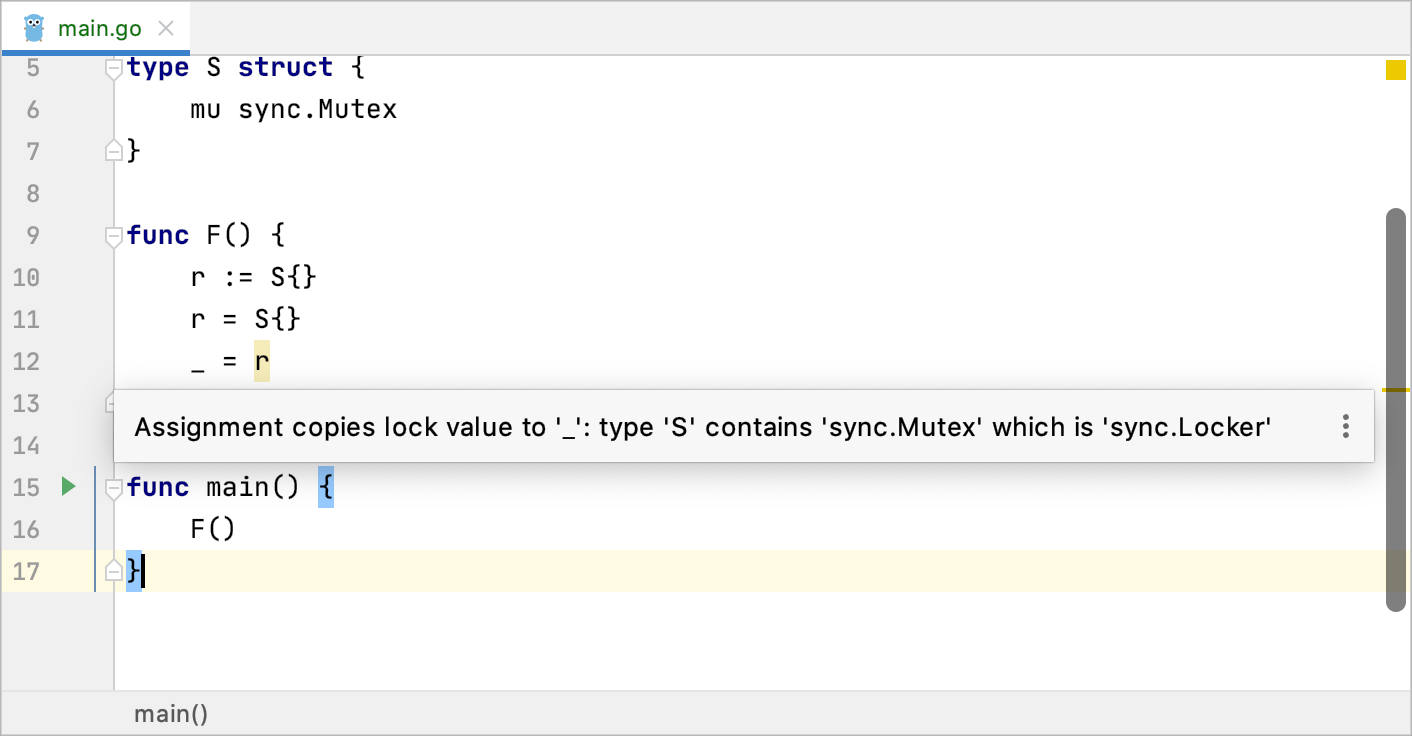
Task: Click the F() call on line 16
Action: pos(213,529)
